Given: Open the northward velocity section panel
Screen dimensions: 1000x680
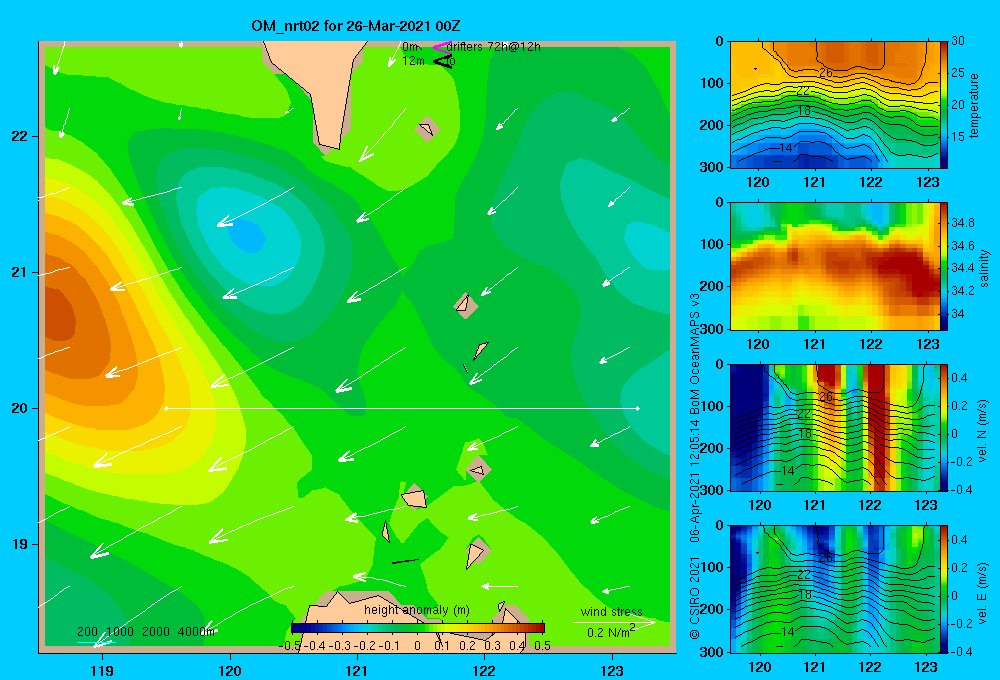Looking at the screenshot, I should (834, 427).
